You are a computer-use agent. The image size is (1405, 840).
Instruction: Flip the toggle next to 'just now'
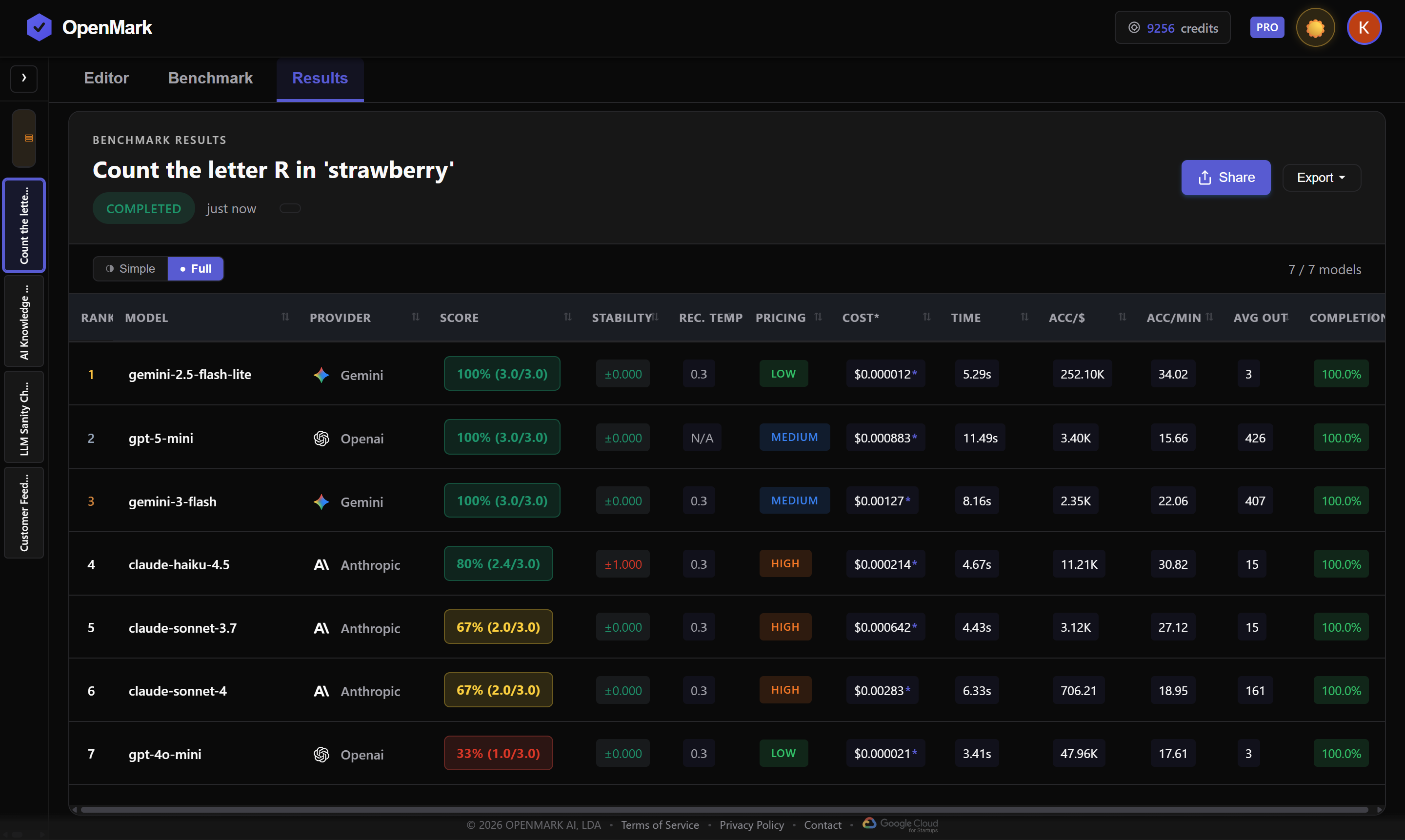(x=290, y=208)
